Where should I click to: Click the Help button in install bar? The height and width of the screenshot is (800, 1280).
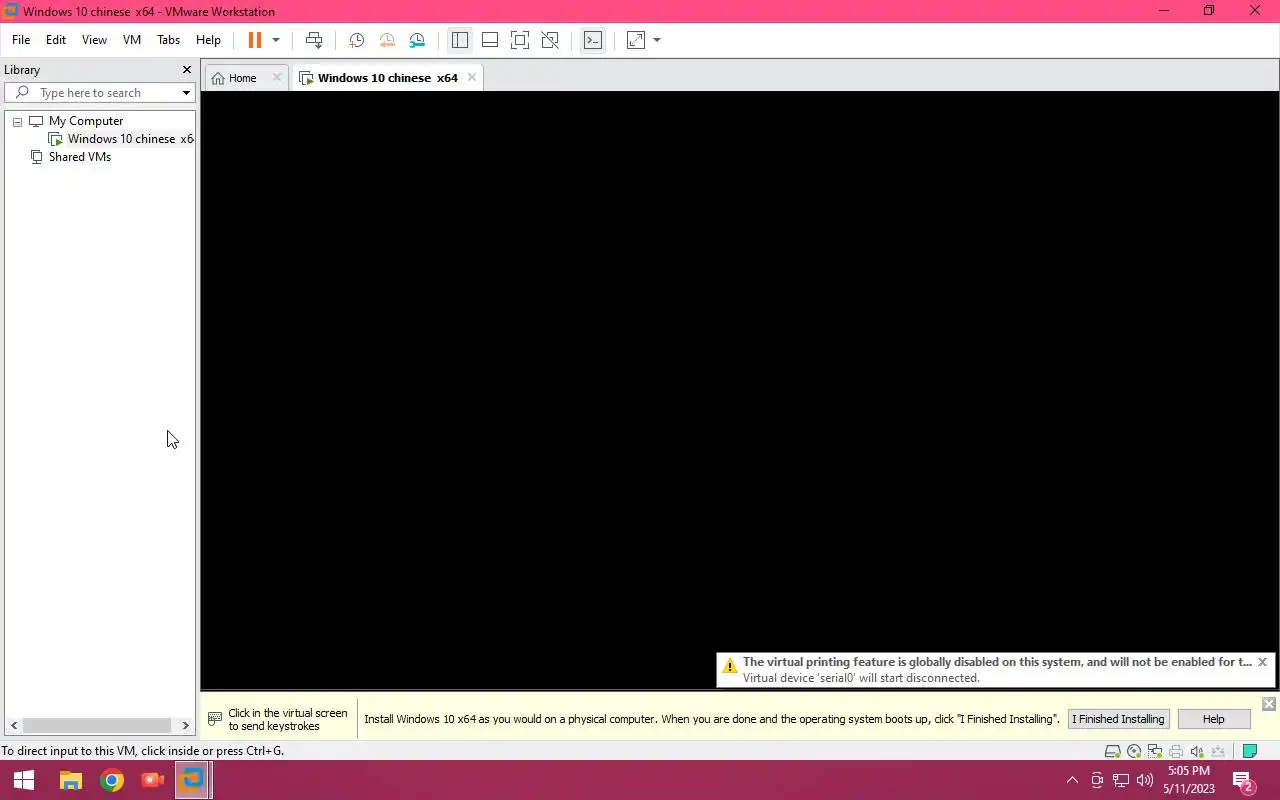pos(1213,719)
